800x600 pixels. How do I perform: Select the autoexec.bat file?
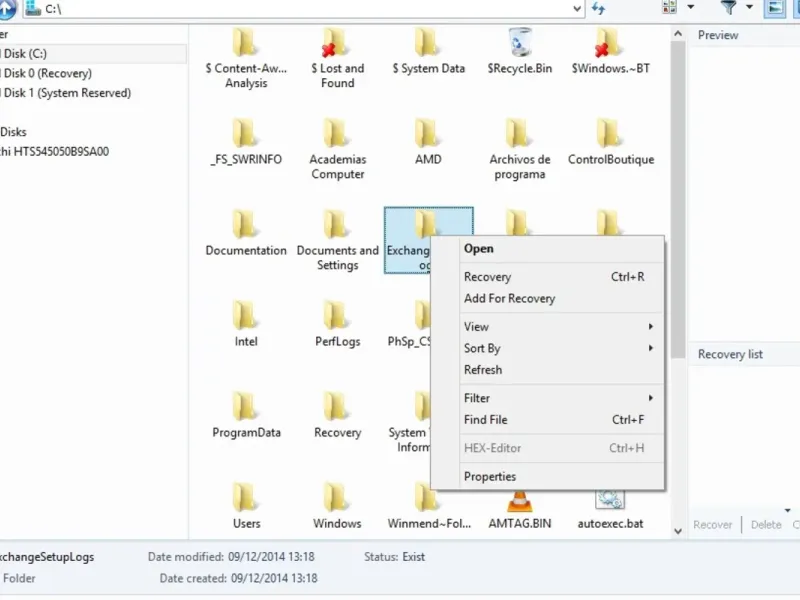(x=610, y=510)
